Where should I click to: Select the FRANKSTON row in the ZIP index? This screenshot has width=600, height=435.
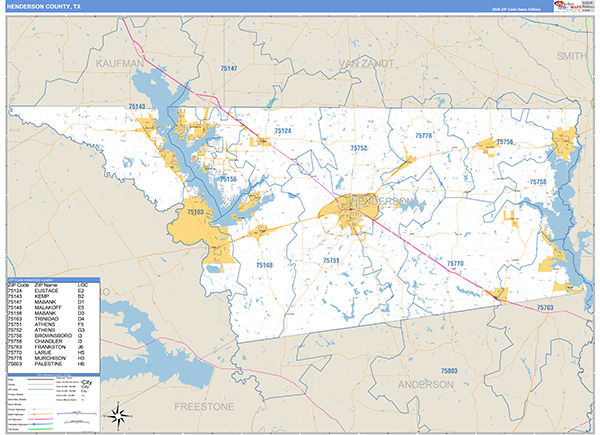click(x=54, y=347)
